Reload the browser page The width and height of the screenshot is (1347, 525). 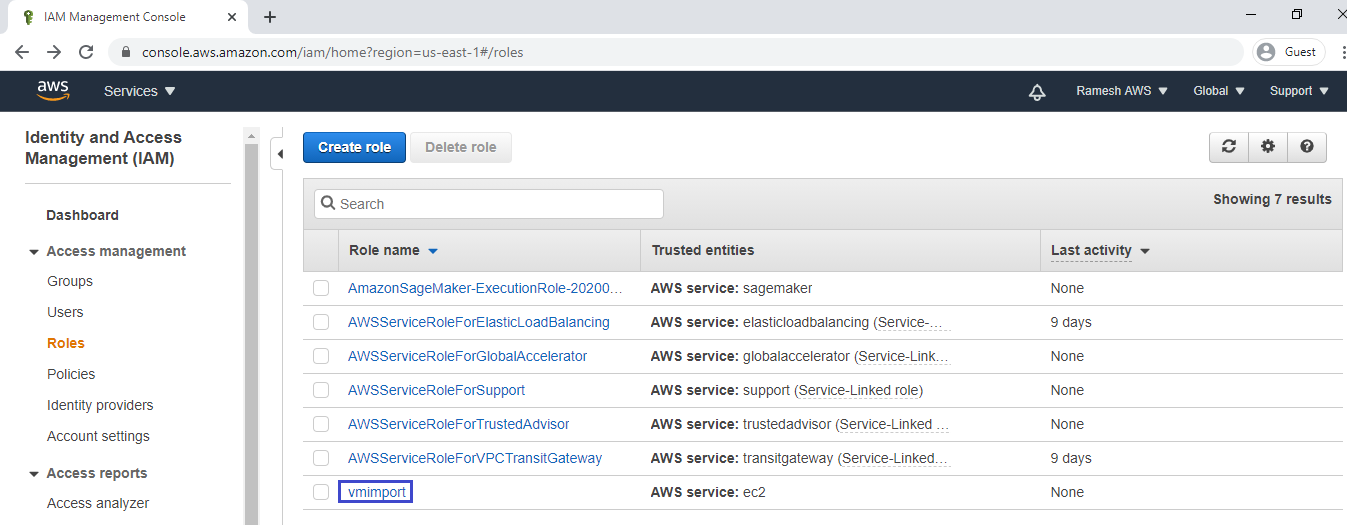pos(86,52)
